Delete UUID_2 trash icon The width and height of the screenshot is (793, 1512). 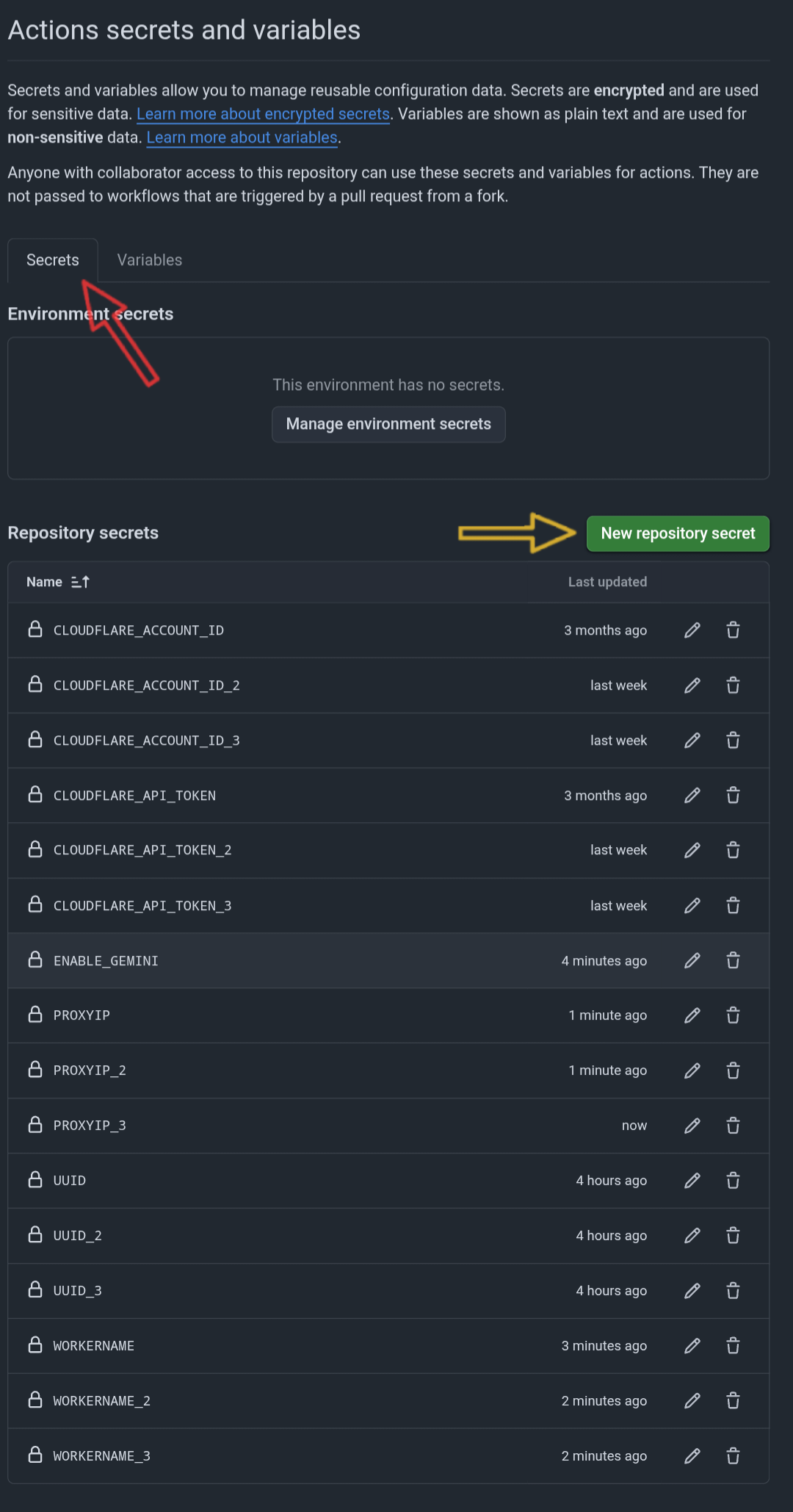733,1236
